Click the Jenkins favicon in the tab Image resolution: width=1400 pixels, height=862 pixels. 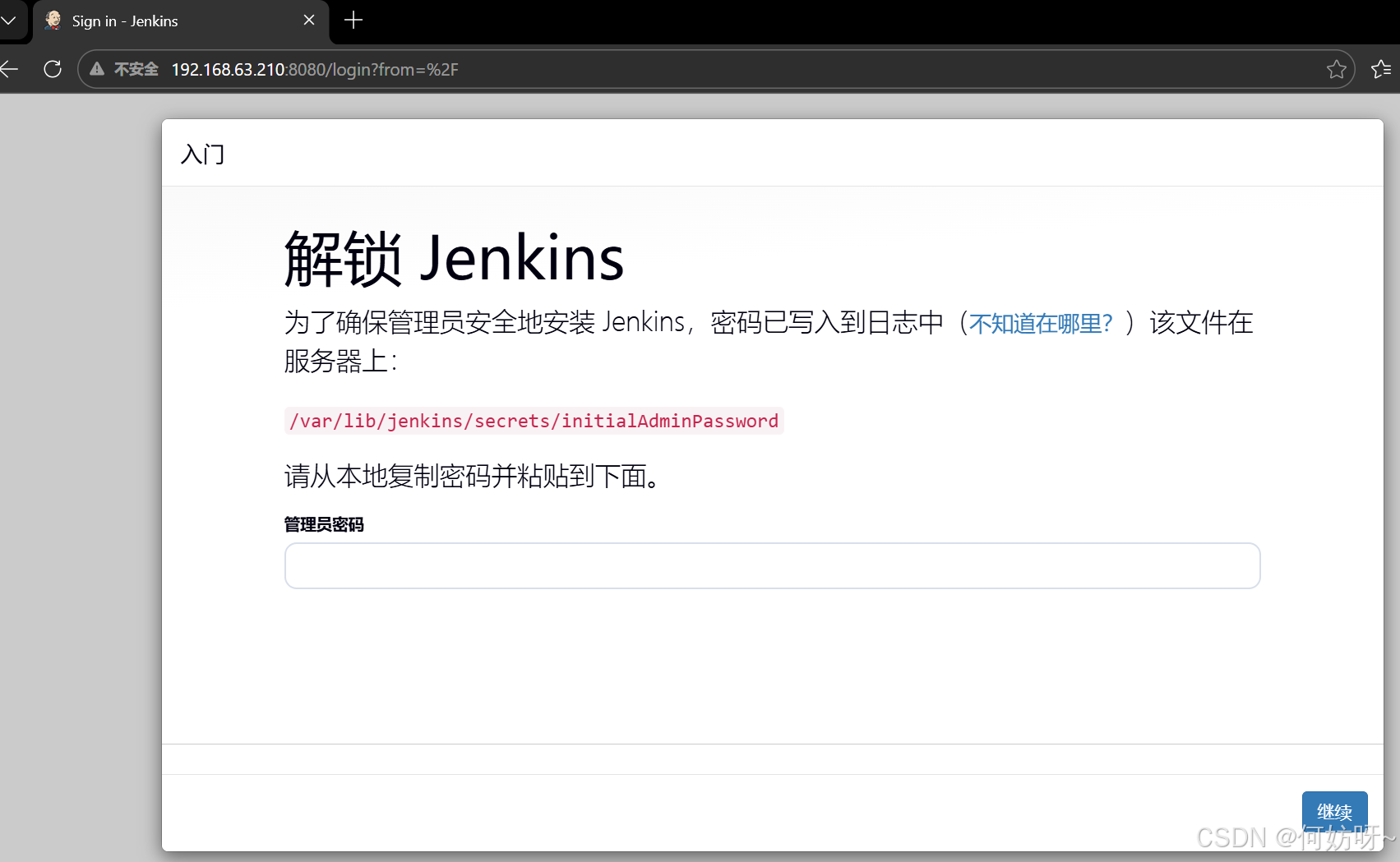point(53,21)
